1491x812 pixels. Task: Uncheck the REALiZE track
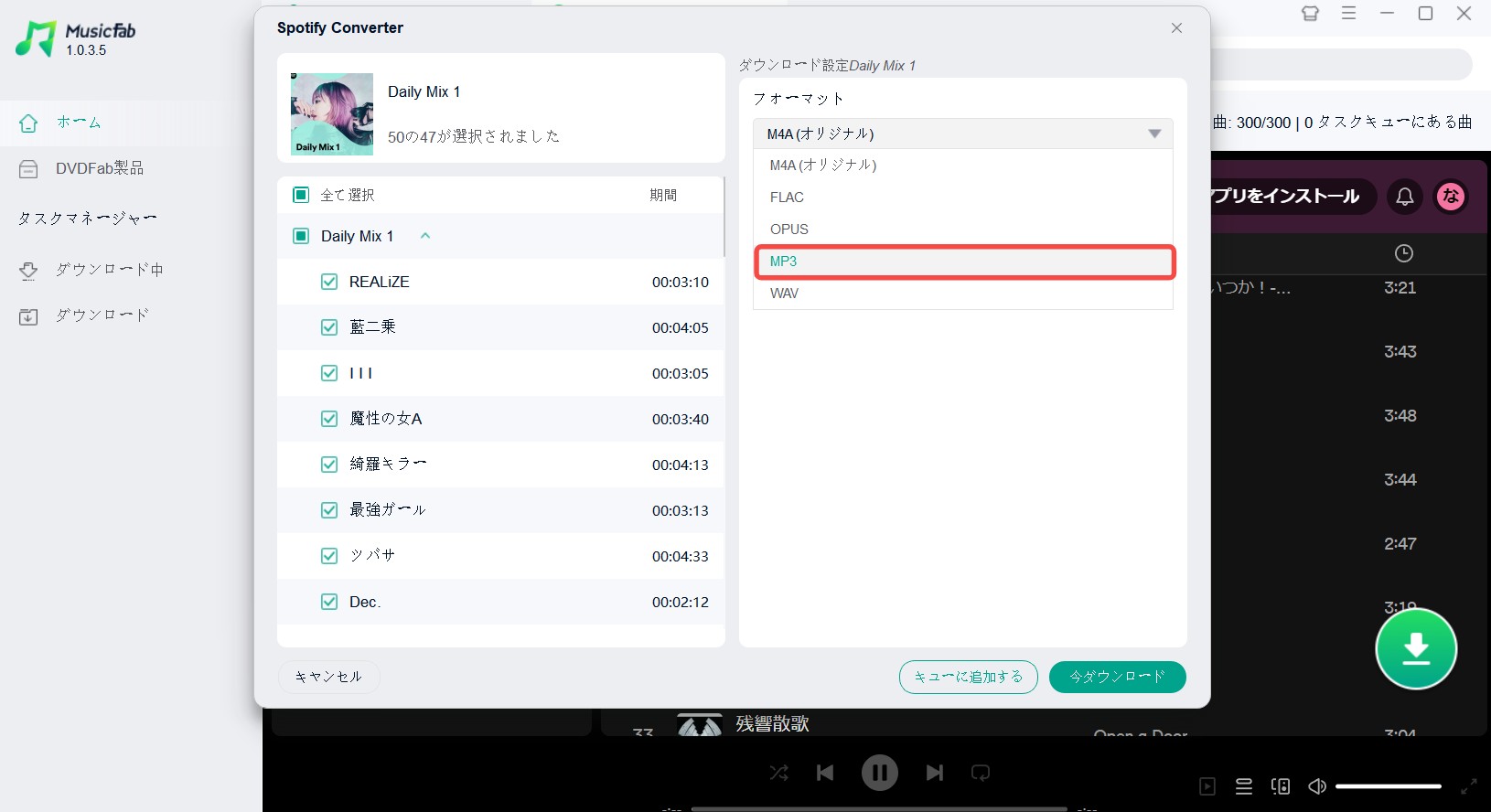coord(329,282)
